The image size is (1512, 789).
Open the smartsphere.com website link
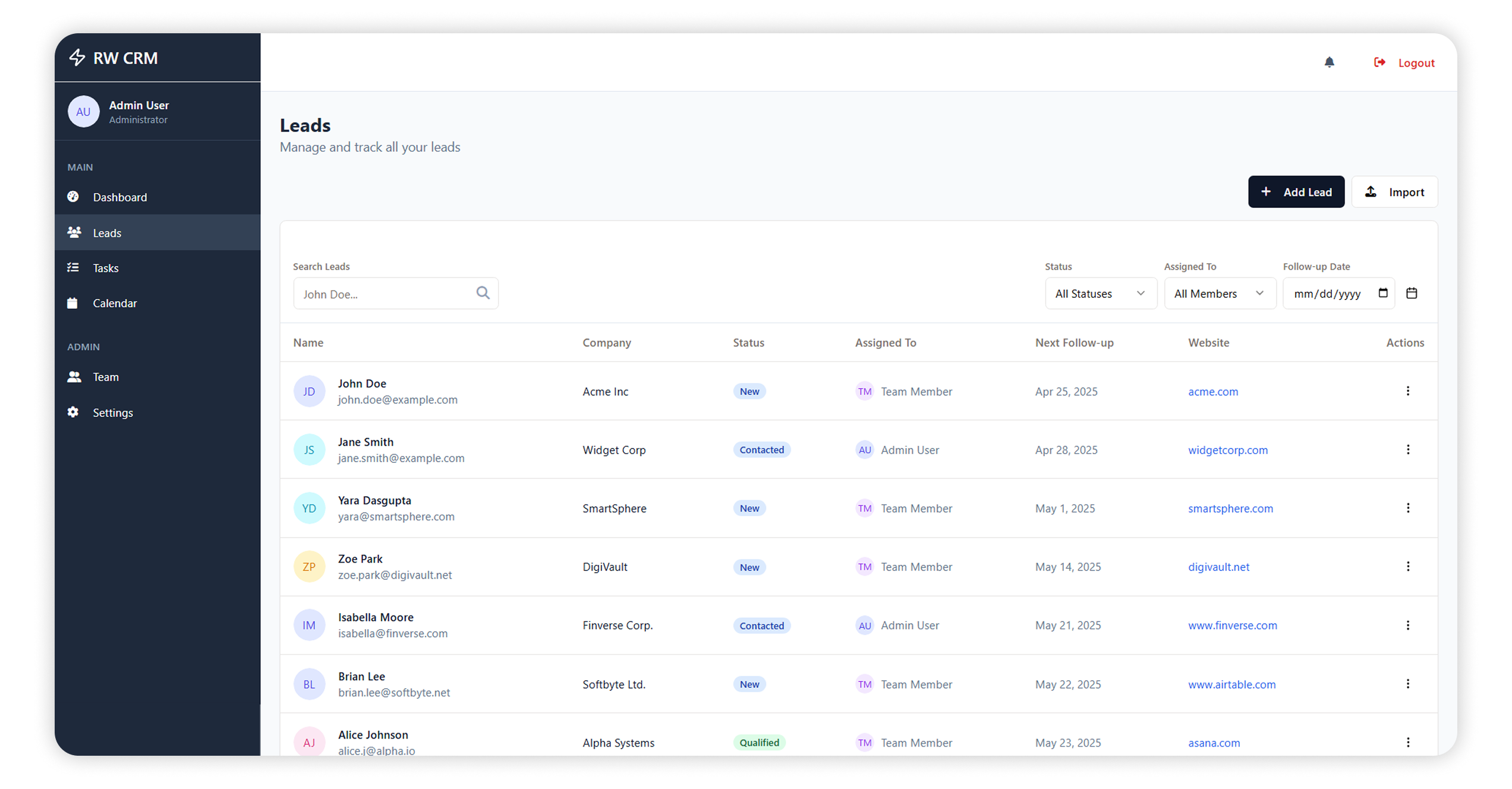tap(1230, 509)
